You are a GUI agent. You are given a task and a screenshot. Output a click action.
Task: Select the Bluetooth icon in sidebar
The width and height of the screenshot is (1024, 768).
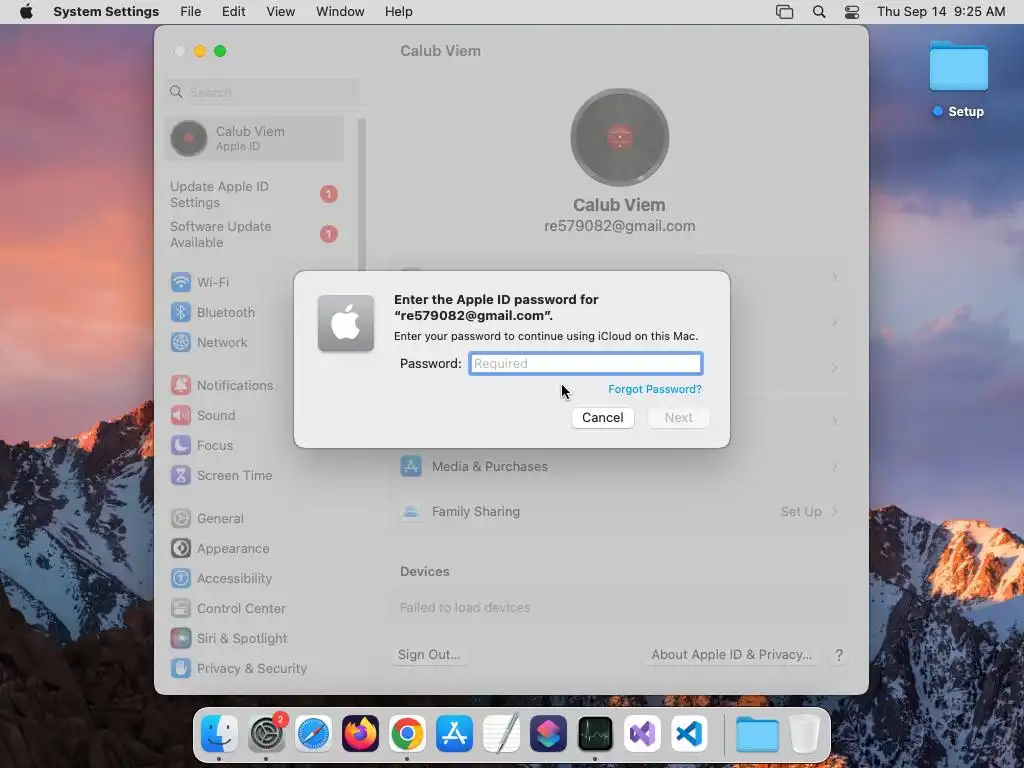click(x=181, y=312)
